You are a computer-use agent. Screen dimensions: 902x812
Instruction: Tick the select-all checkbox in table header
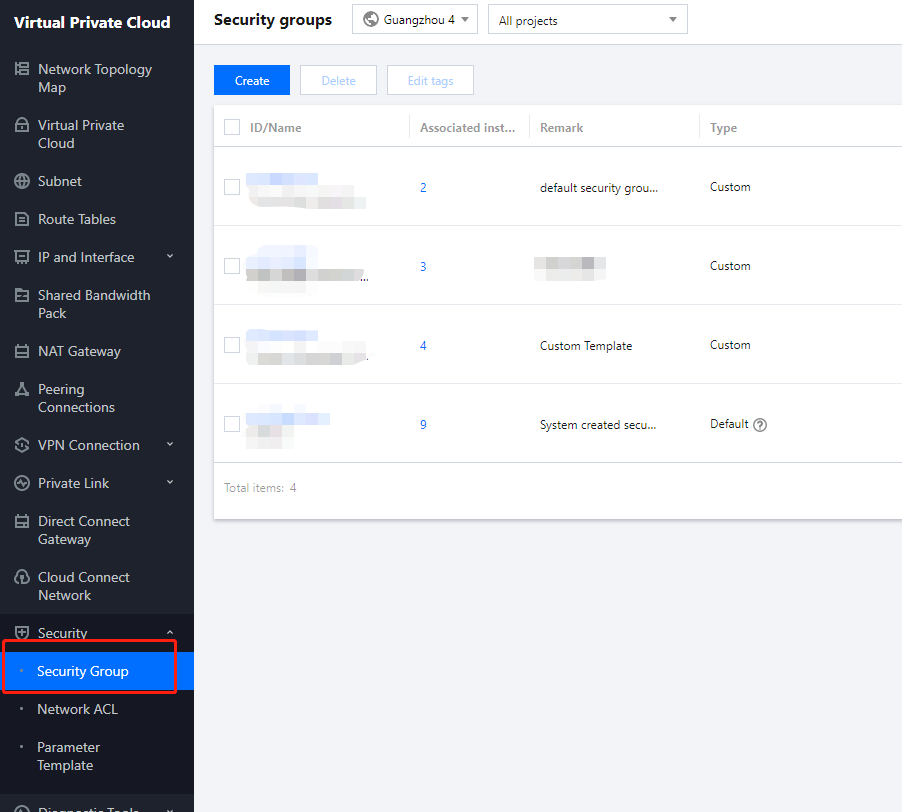232,127
